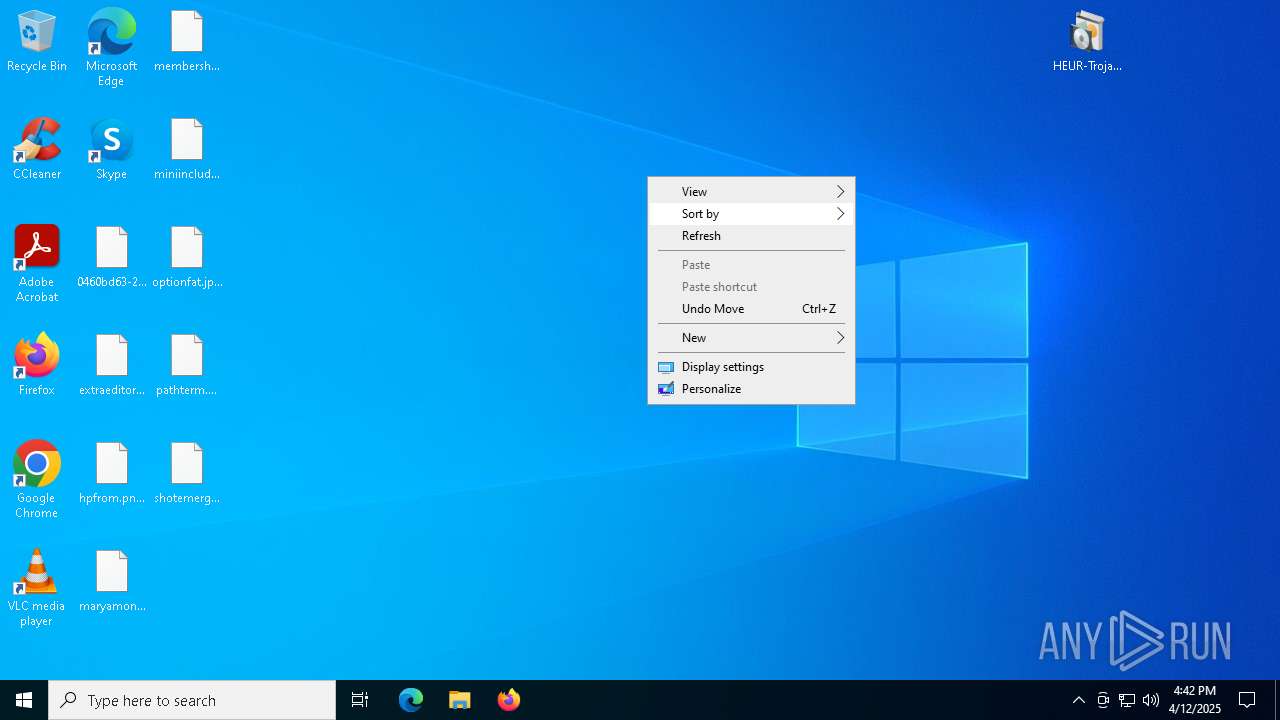Image resolution: width=1280 pixels, height=720 pixels.
Task: Select the miniinclud... file icon
Action: [187, 149]
